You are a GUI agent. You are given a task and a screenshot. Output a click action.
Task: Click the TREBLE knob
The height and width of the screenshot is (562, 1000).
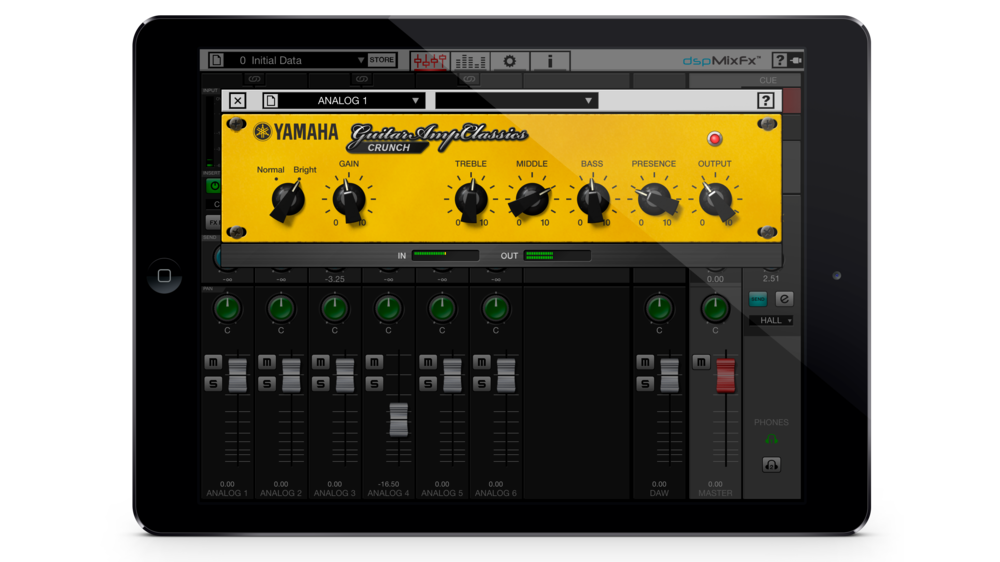[471, 200]
